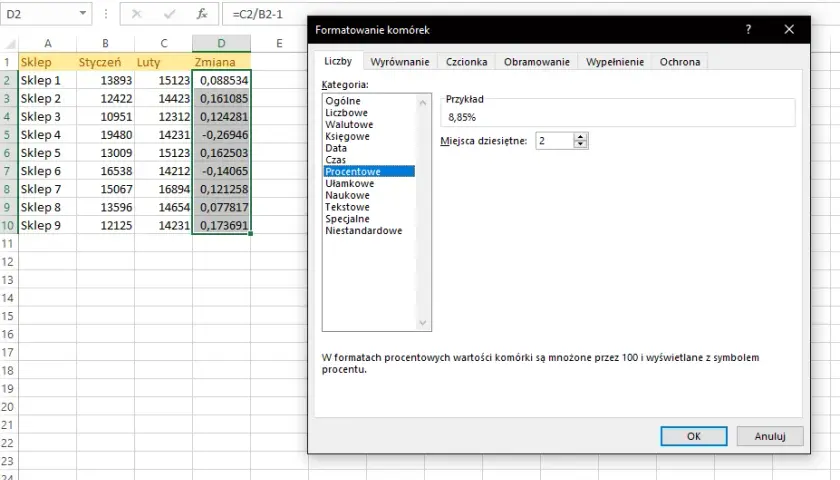Viewport: 840px width, 480px height.
Task: Click cell with value -0,26946
Action: [221, 134]
